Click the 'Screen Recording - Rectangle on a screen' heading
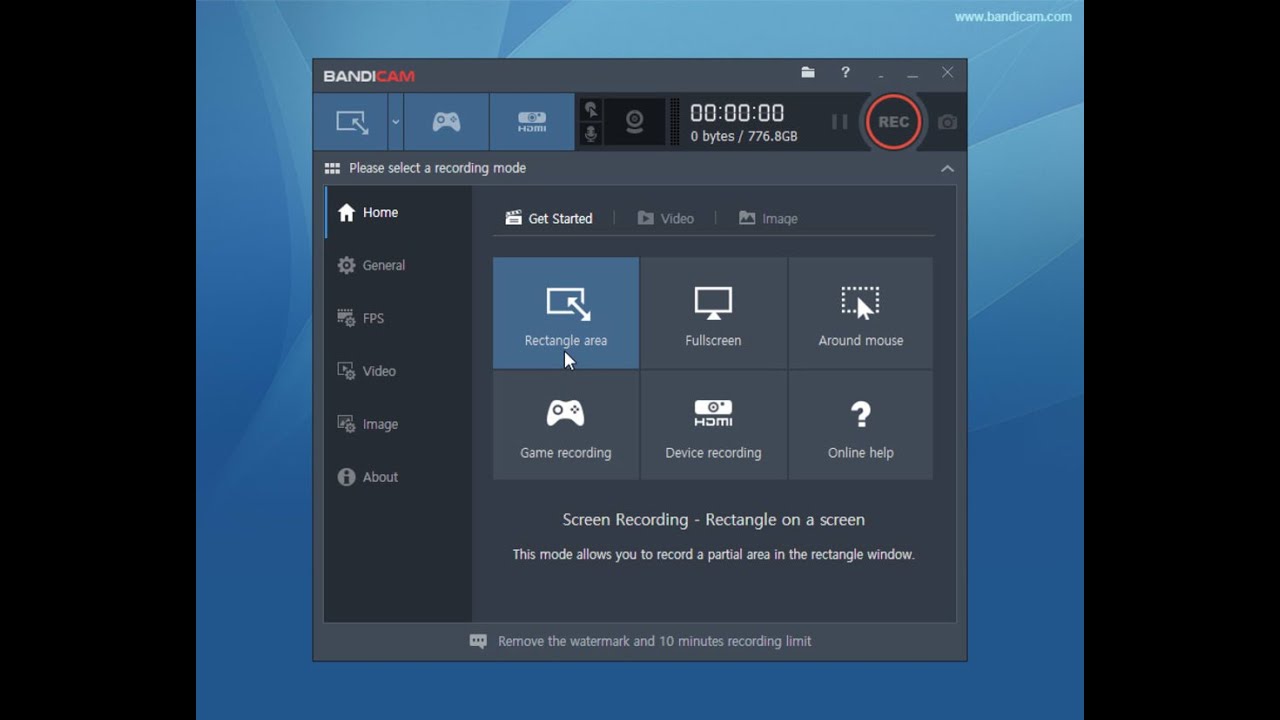Viewport: 1280px width, 720px height. 714,519
